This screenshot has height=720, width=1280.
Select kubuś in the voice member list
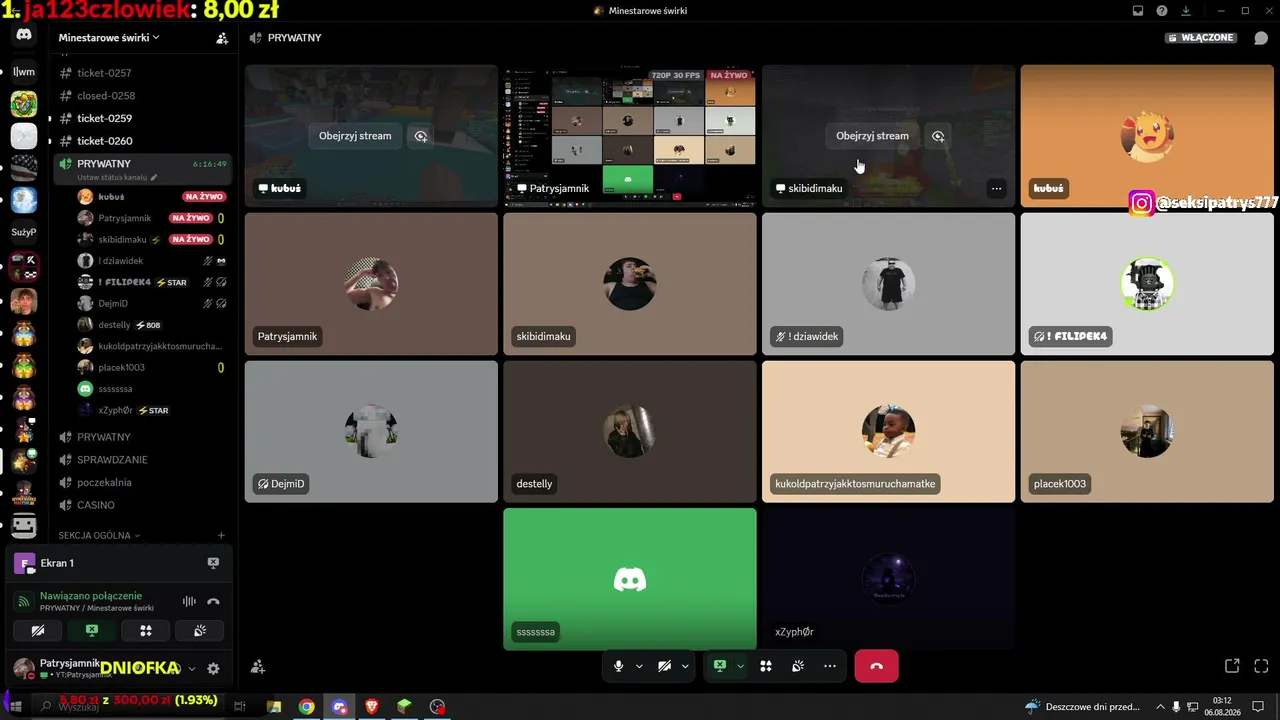coord(150,197)
